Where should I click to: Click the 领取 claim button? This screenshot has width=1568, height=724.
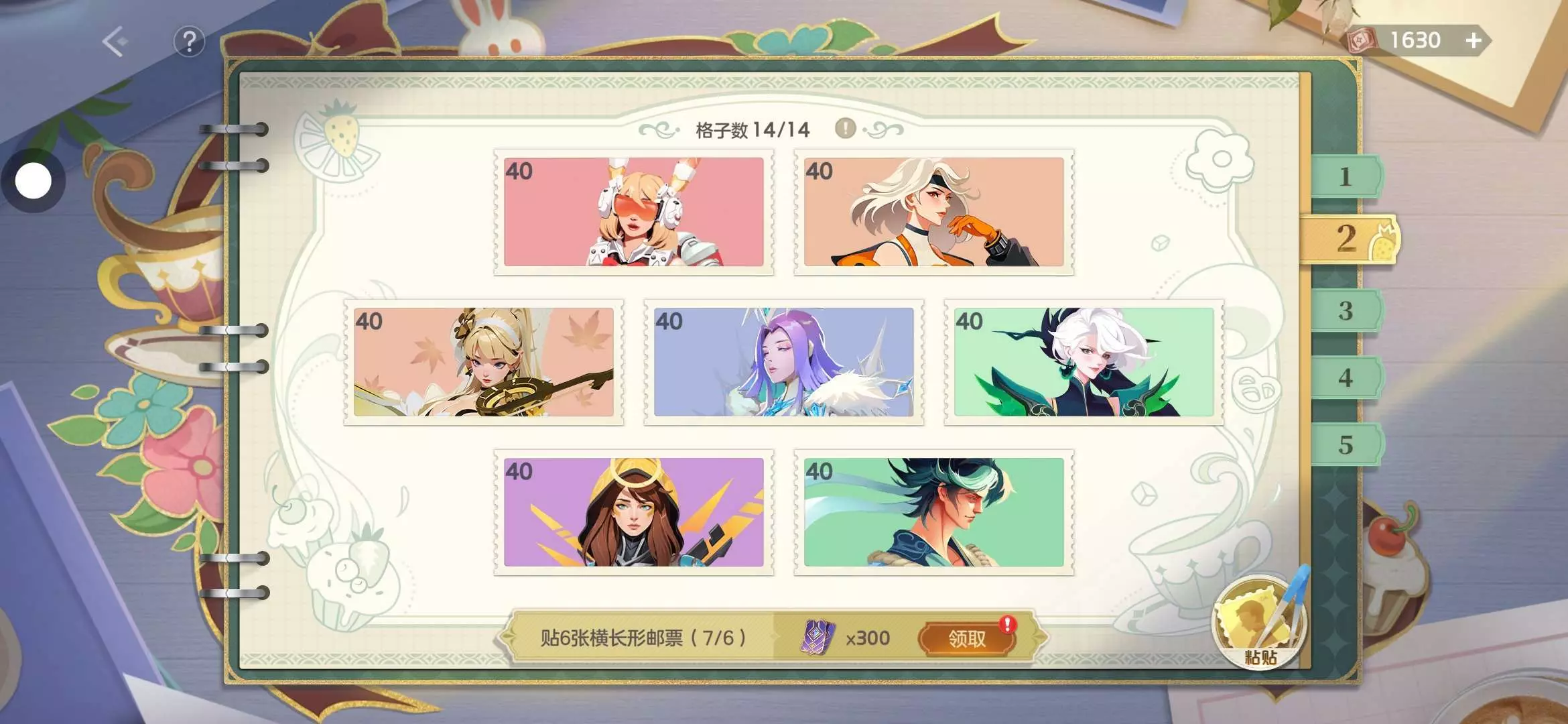click(x=966, y=638)
